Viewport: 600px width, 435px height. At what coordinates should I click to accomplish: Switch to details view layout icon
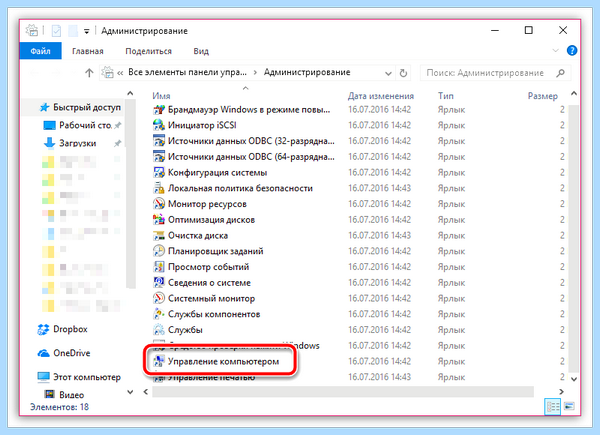553,407
